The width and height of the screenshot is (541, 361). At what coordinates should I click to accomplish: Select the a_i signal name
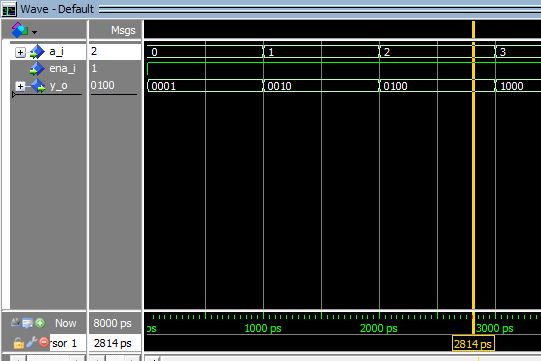(56, 52)
